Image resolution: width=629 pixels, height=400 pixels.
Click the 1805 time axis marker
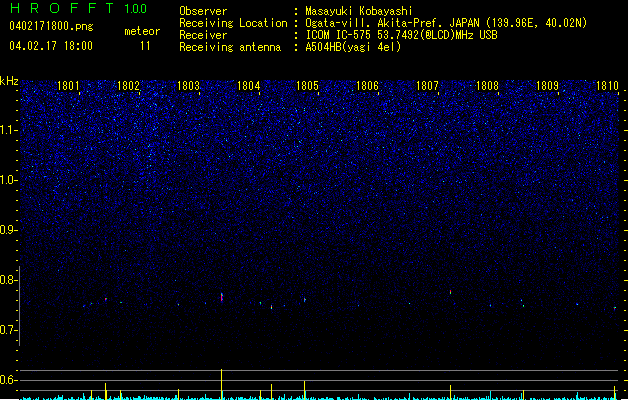[x=307, y=86]
